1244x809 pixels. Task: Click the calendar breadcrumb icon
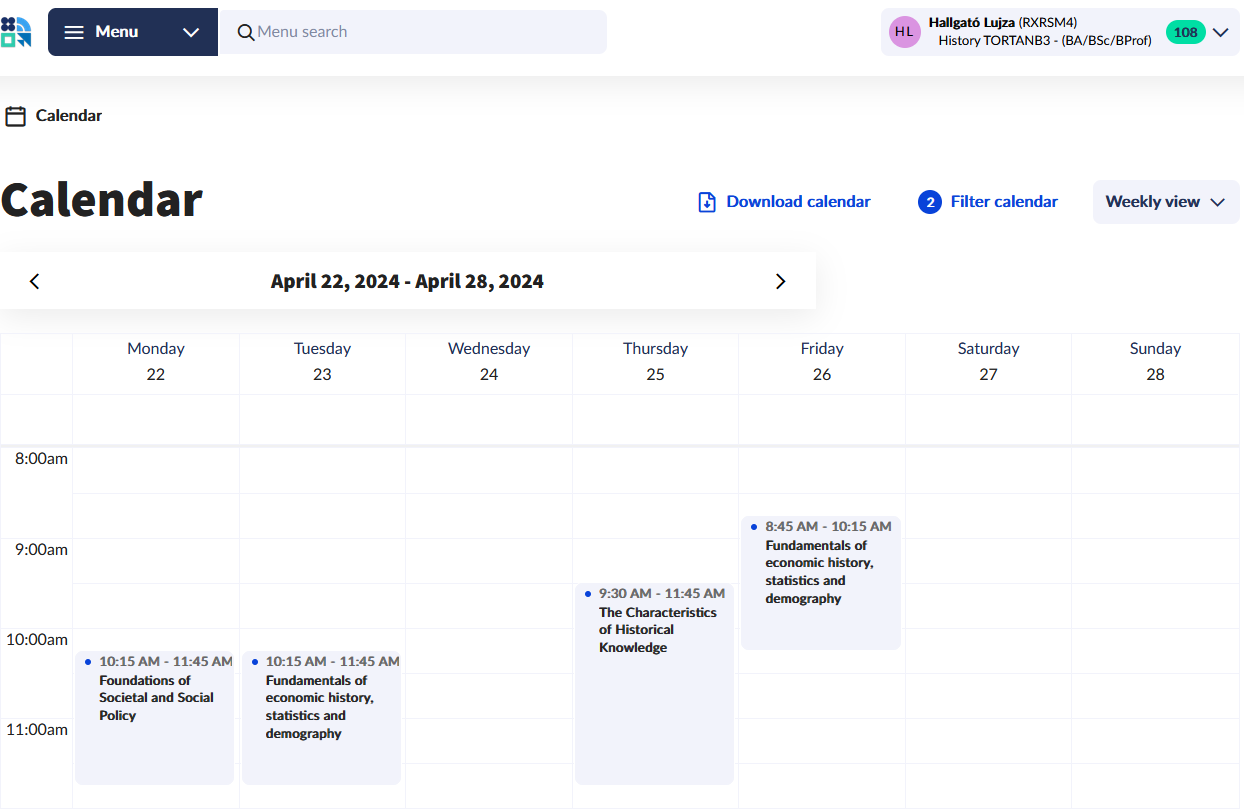15,116
